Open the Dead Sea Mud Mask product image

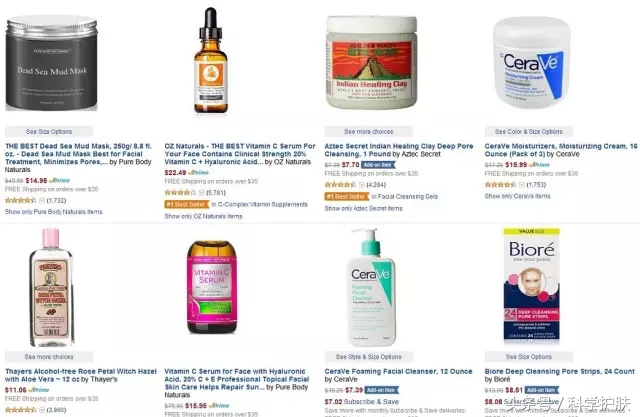tap(51, 63)
